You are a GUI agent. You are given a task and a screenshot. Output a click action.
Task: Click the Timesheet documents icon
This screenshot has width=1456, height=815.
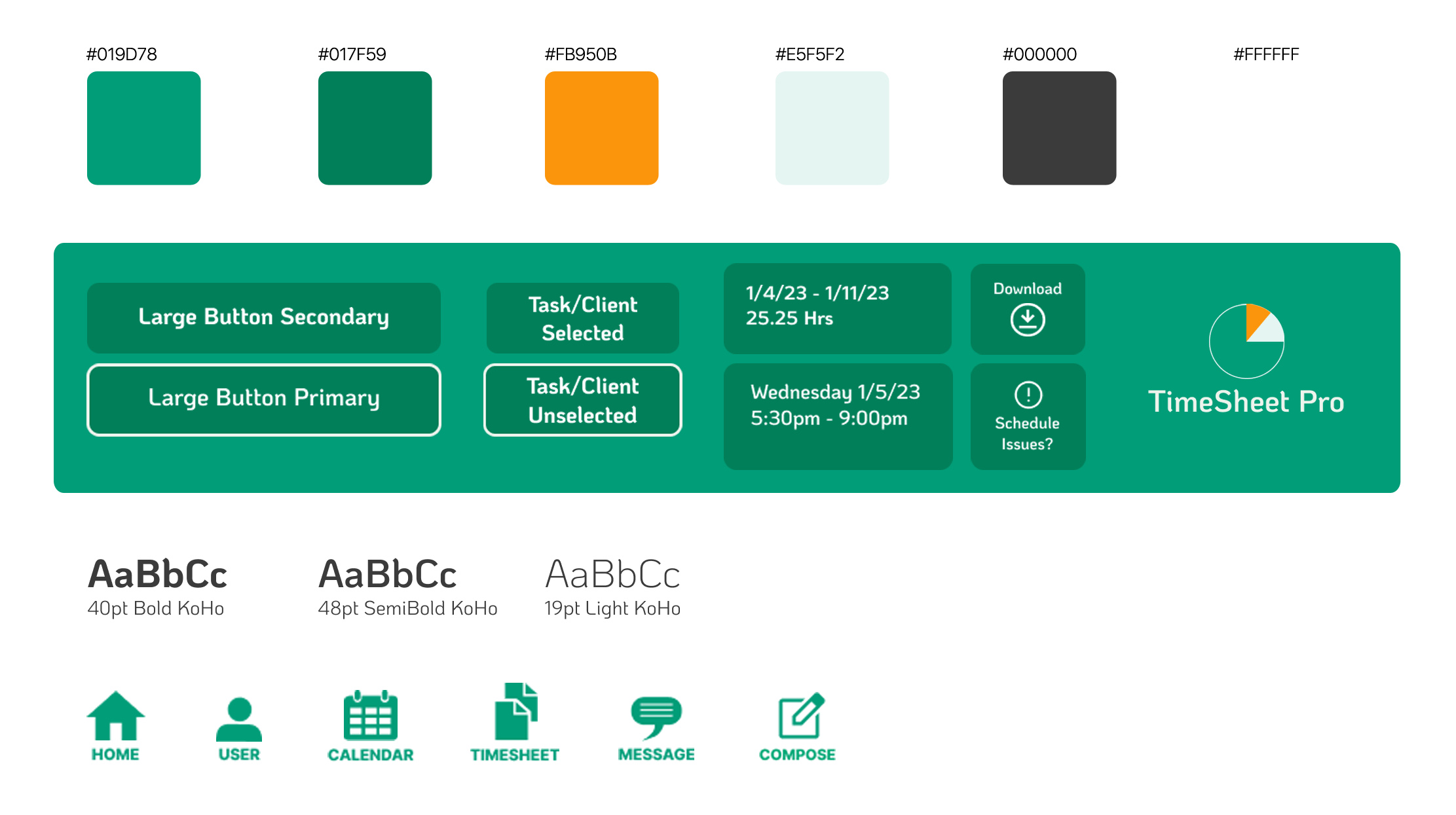pos(516,712)
